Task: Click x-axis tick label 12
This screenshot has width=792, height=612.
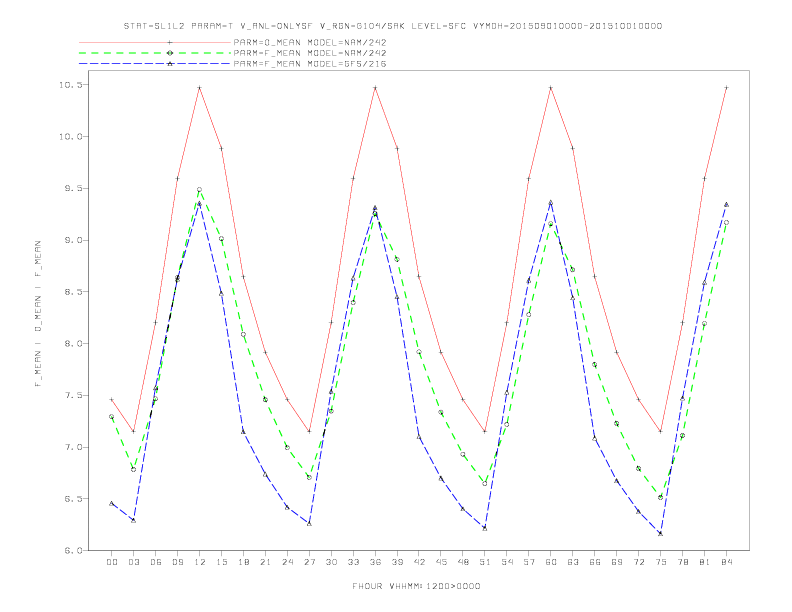Action: 200,562
